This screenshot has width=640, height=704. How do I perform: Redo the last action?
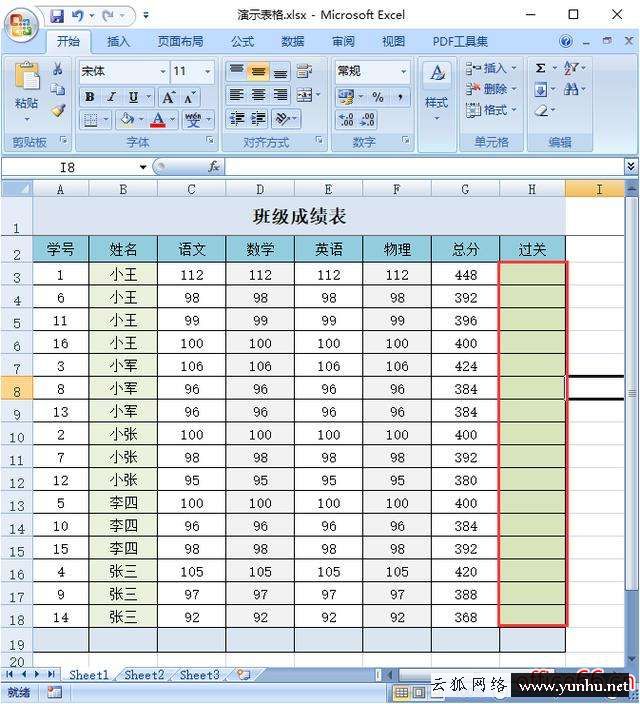click(108, 16)
